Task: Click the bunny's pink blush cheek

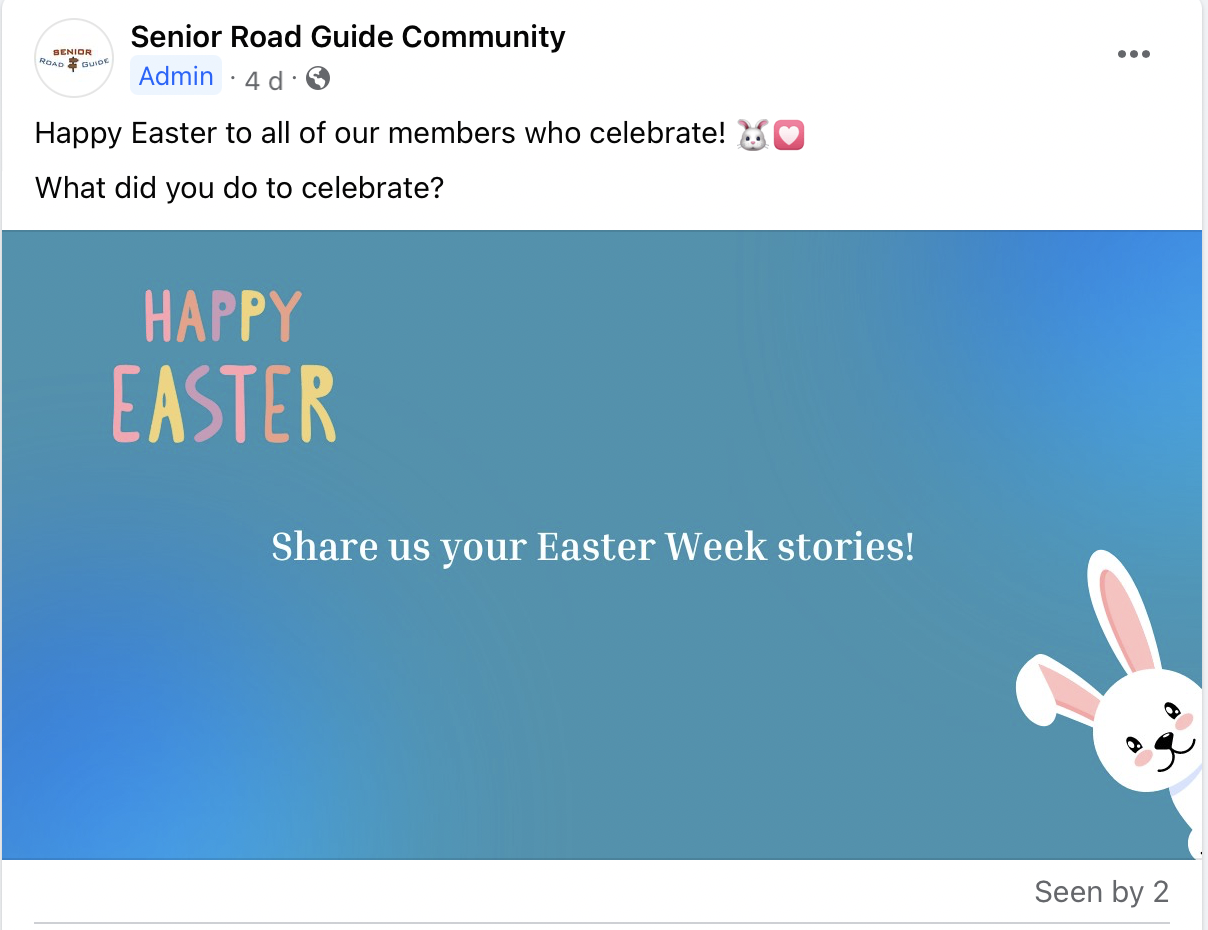Action: [1143, 759]
